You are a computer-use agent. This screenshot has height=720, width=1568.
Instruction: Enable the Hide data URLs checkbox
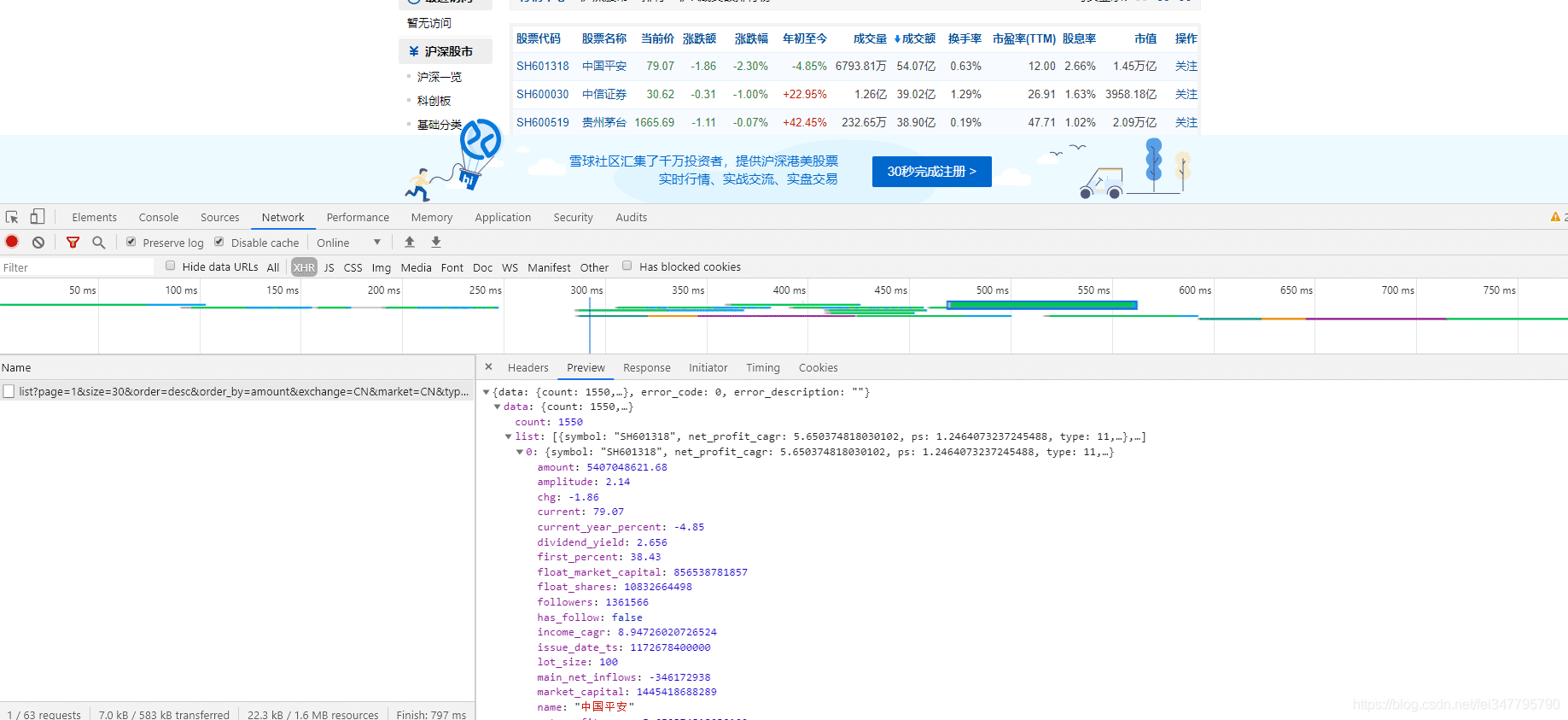pos(171,266)
